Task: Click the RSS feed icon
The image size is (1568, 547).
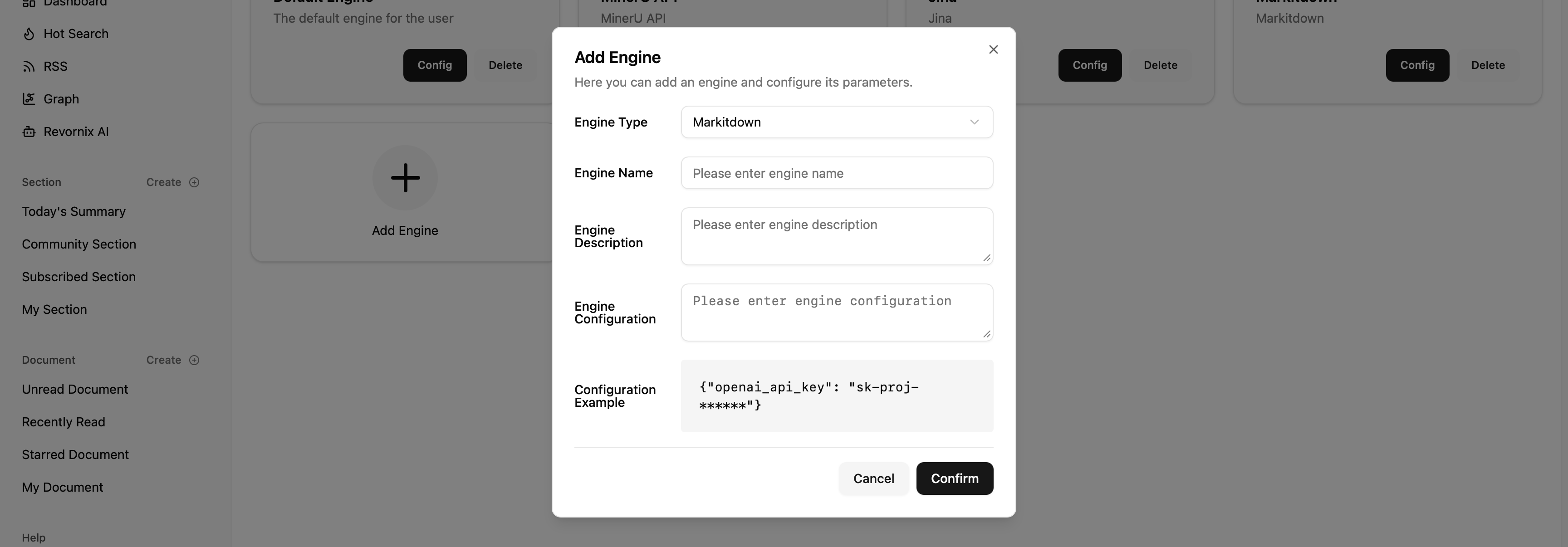Action: pos(29,66)
